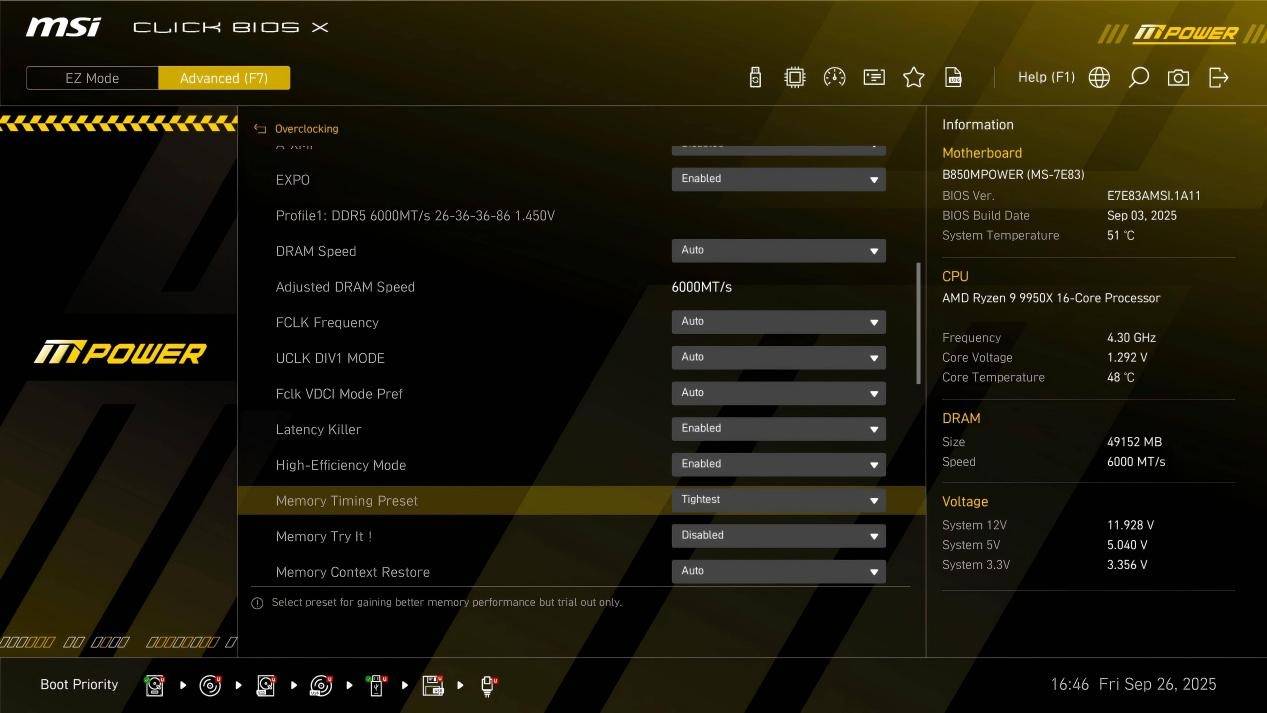Switch to EZ Mode
1267x713 pixels.
click(92, 78)
